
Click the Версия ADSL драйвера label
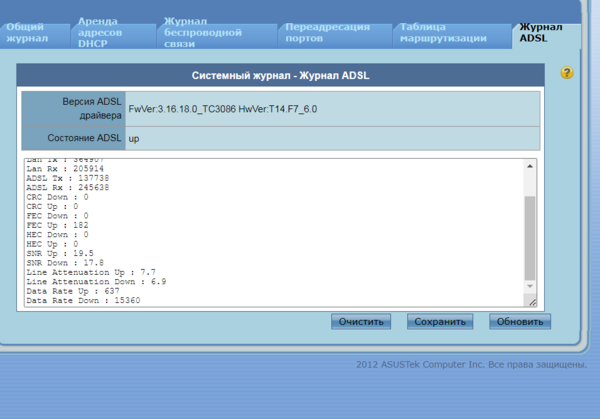[91, 108]
